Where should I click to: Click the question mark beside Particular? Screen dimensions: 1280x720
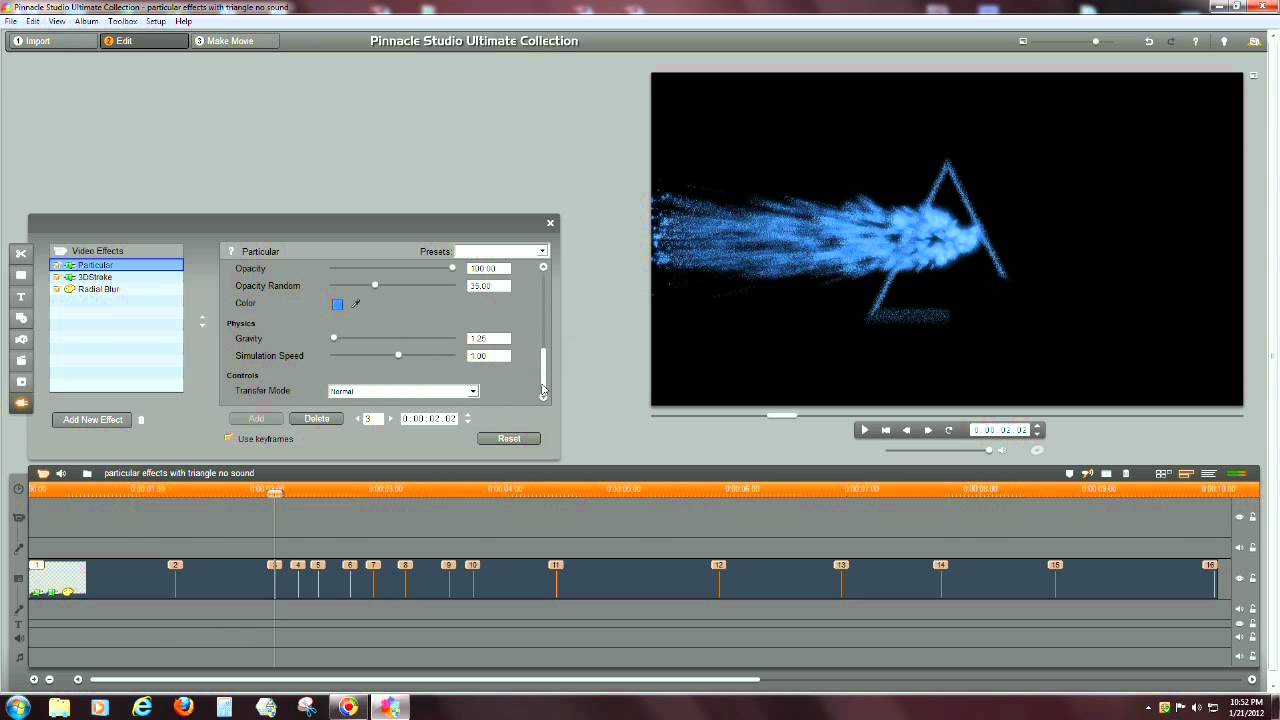click(x=231, y=251)
